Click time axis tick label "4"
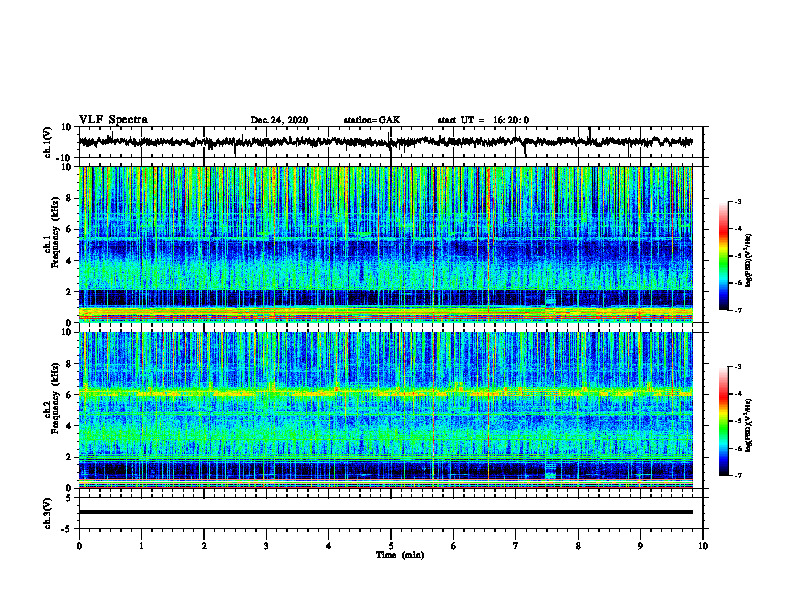The height and width of the screenshot is (612, 792). [x=329, y=546]
